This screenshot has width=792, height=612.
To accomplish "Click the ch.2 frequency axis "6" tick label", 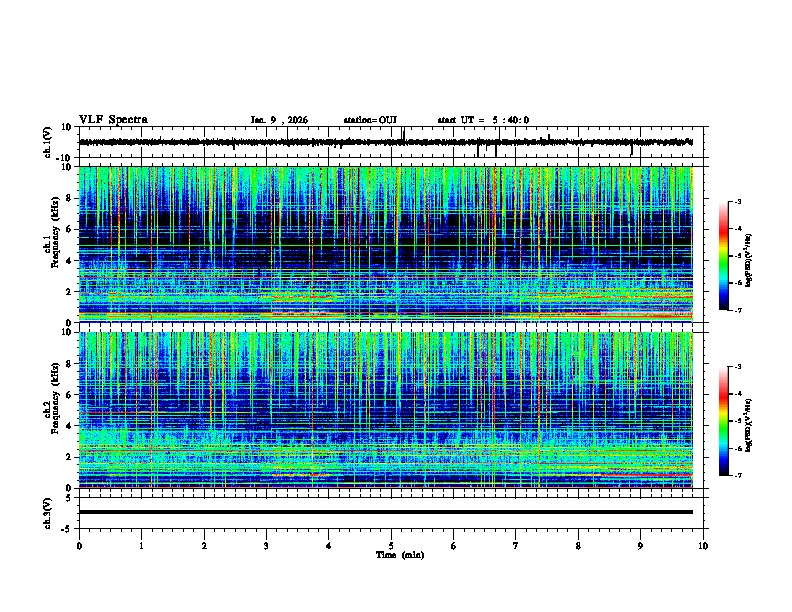I will click(69, 395).
